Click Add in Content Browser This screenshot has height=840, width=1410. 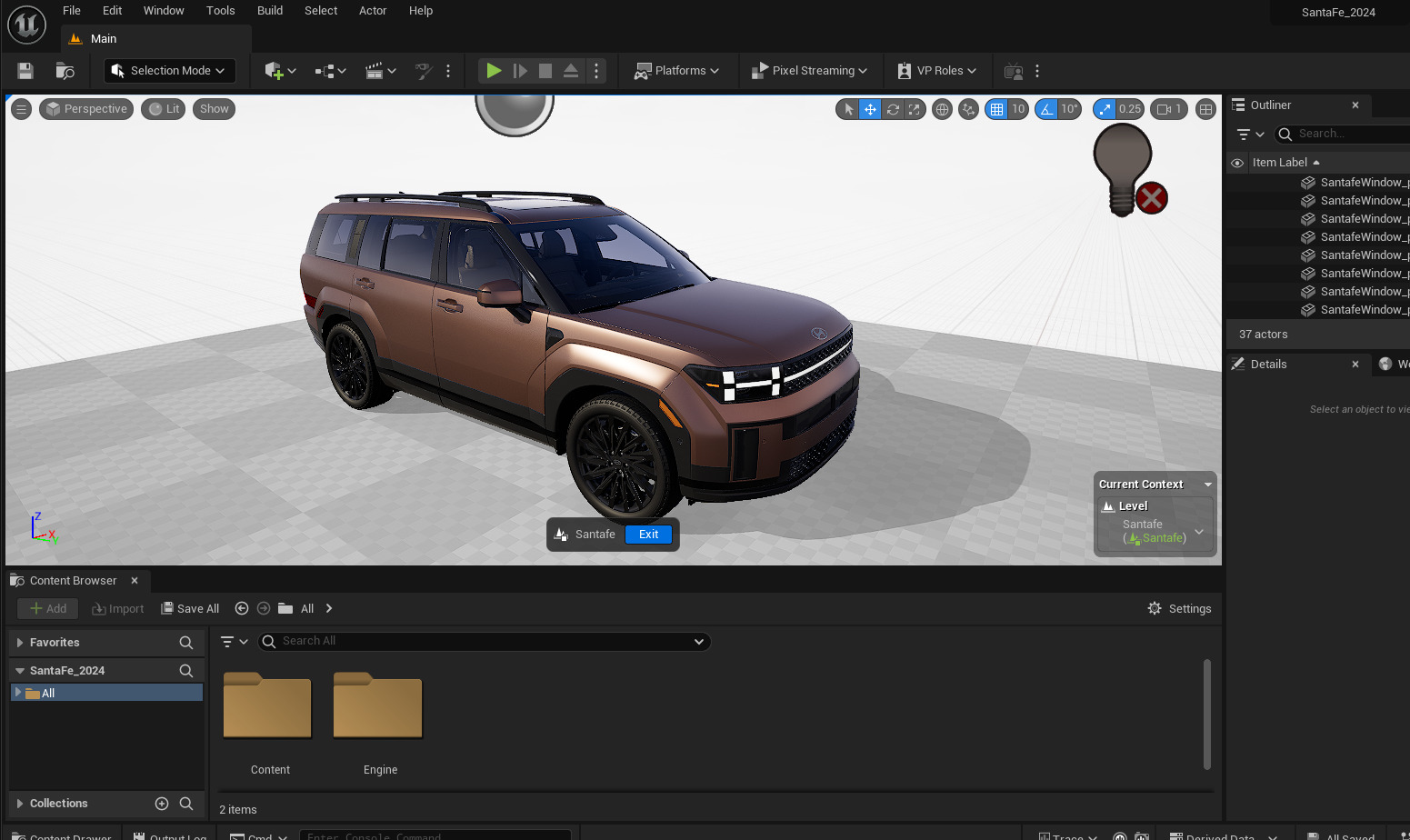point(47,609)
